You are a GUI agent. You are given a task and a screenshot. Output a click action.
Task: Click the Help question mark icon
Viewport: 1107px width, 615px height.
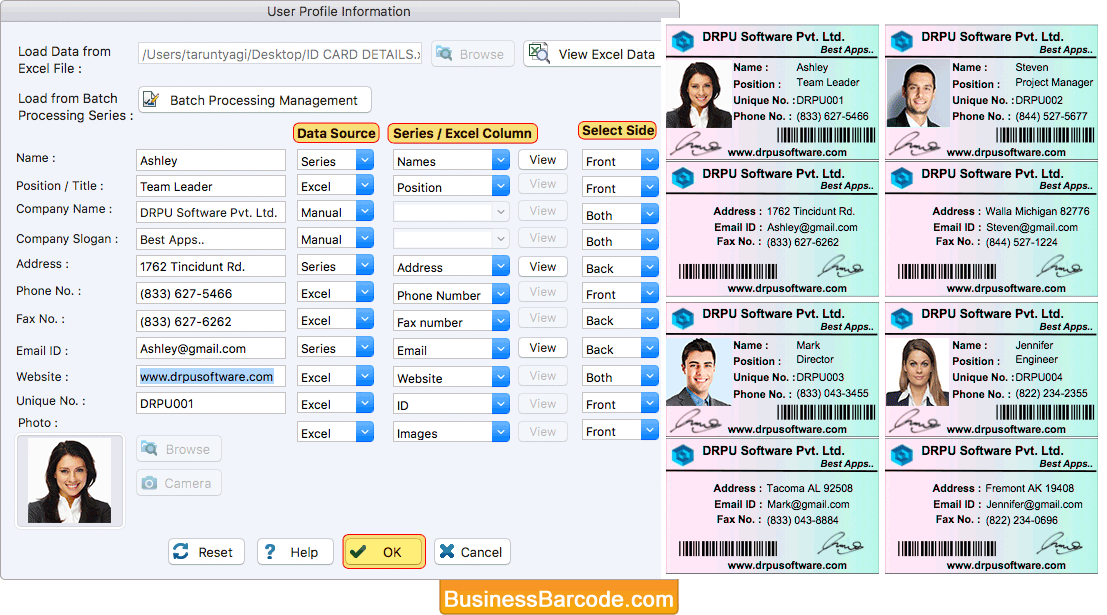point(270,551)
